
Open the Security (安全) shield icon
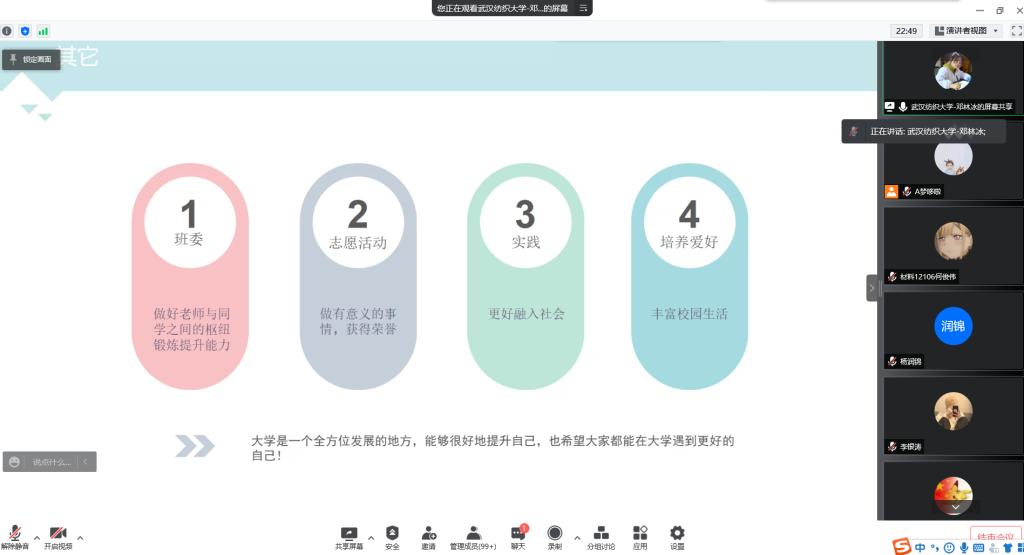click(x=392, y=537)
